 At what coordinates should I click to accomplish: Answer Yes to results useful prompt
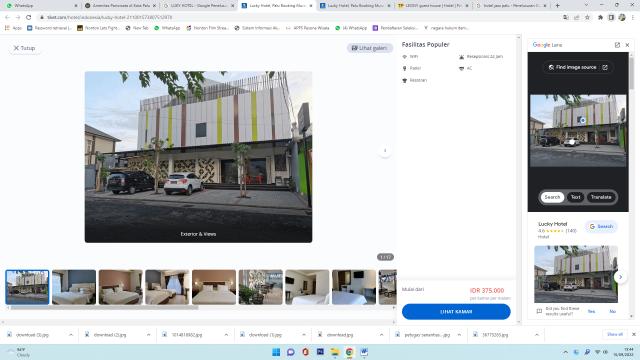click(591, 311)
